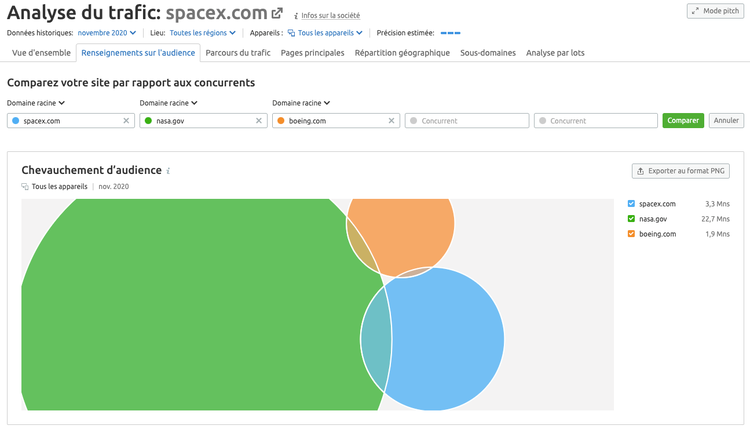Click the green nasa.gov color dot
Image resolution: width=750 pixels, height=429 pixels.
[x=148, y=121]
